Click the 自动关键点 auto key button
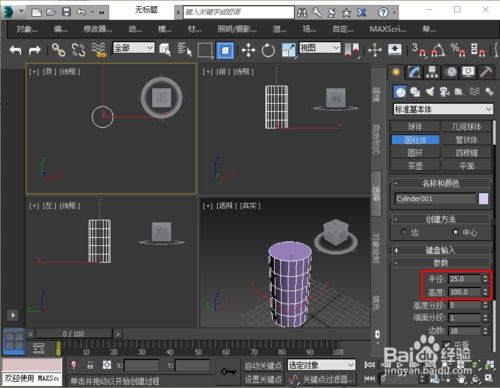This screenshot has height=388, width=500. (263, 366)
